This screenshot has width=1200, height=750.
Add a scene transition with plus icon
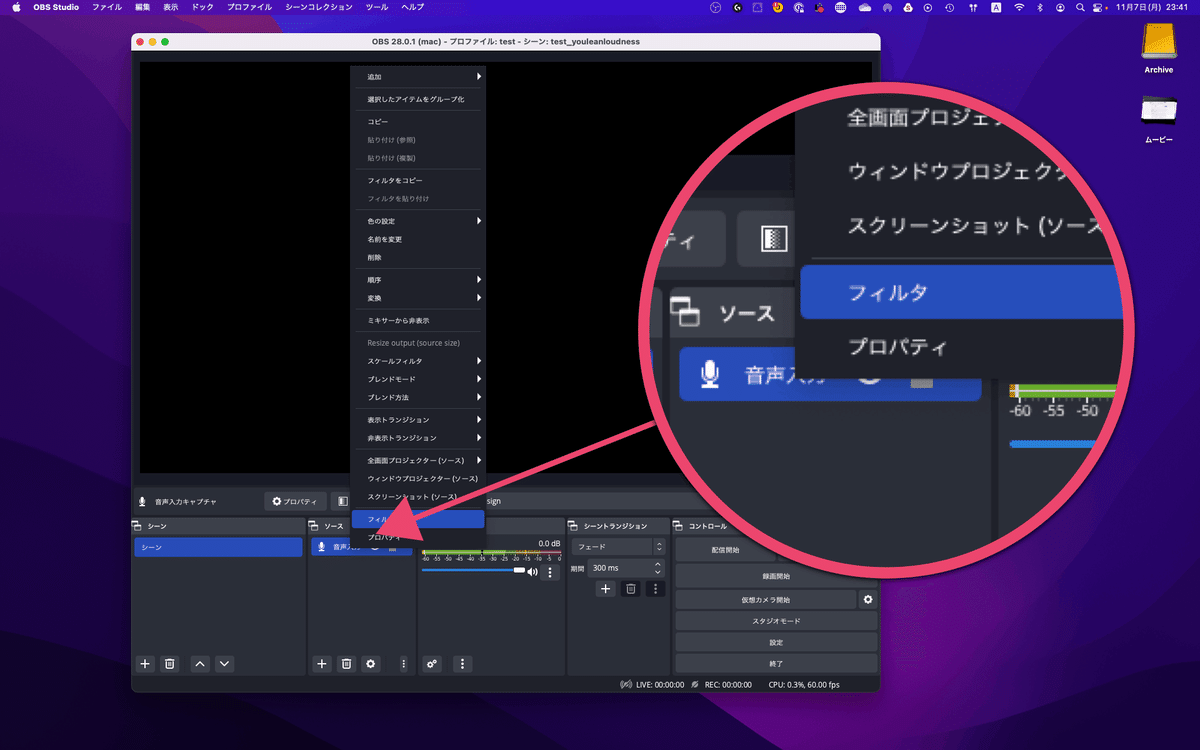pos(605,589)
